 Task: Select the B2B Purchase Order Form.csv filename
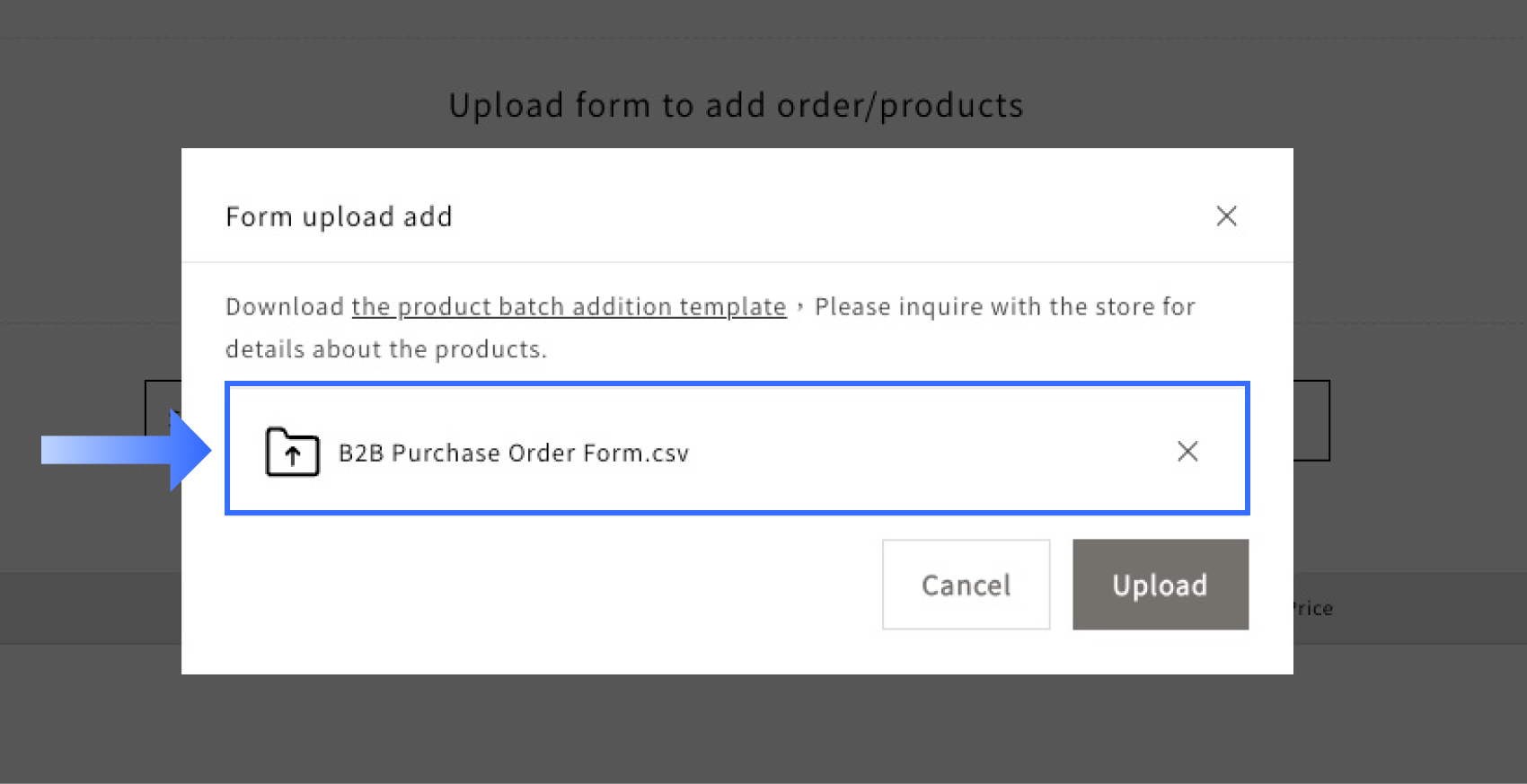click(513, 453)
